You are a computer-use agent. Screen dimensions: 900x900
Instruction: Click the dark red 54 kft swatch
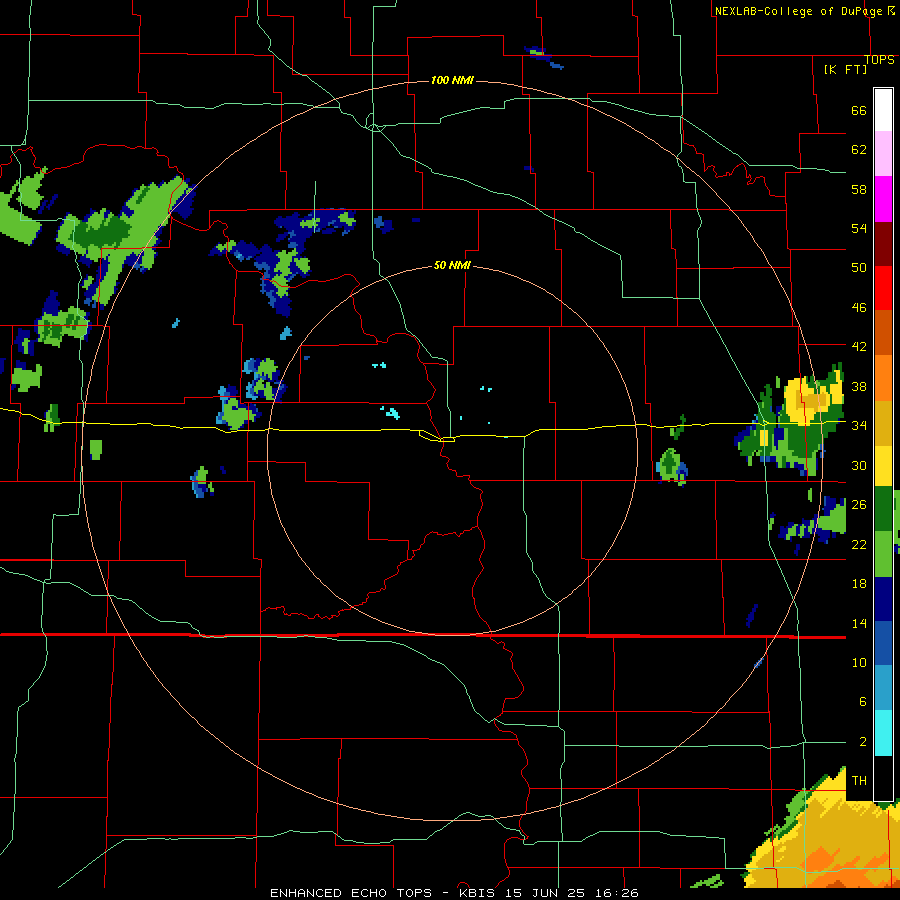point(883,244)
